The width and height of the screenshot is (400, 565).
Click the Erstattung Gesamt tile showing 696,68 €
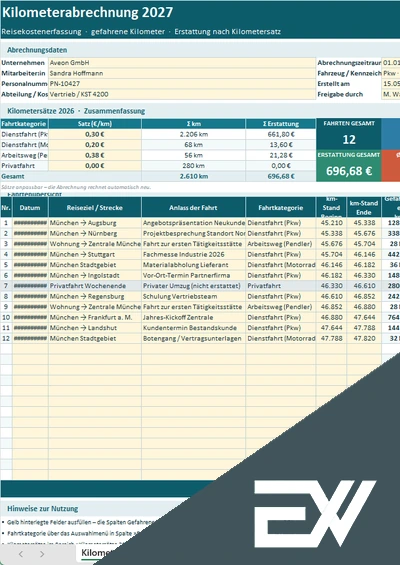coord(348,166)
